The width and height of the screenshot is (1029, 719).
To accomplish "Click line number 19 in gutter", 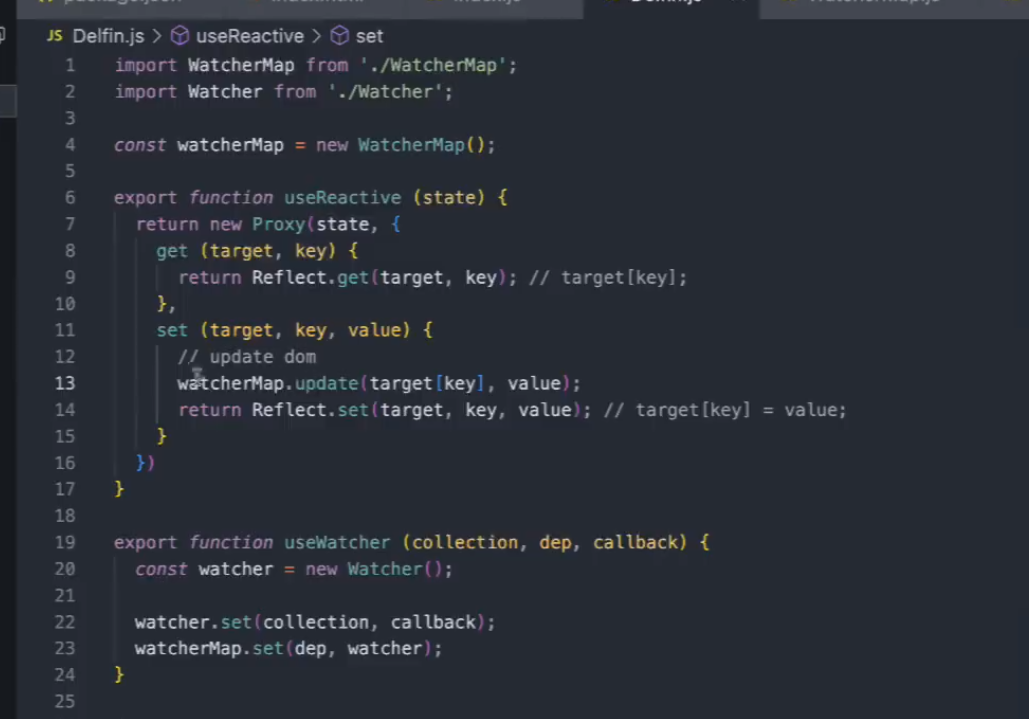I will (x=65, y=543).
